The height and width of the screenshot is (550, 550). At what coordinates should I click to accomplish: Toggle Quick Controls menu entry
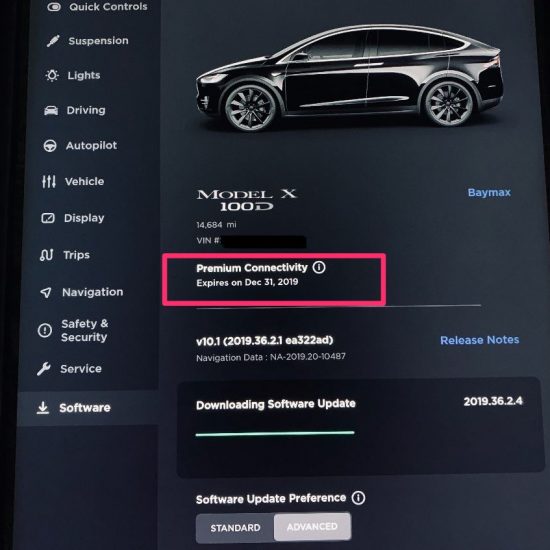point(97,7)
